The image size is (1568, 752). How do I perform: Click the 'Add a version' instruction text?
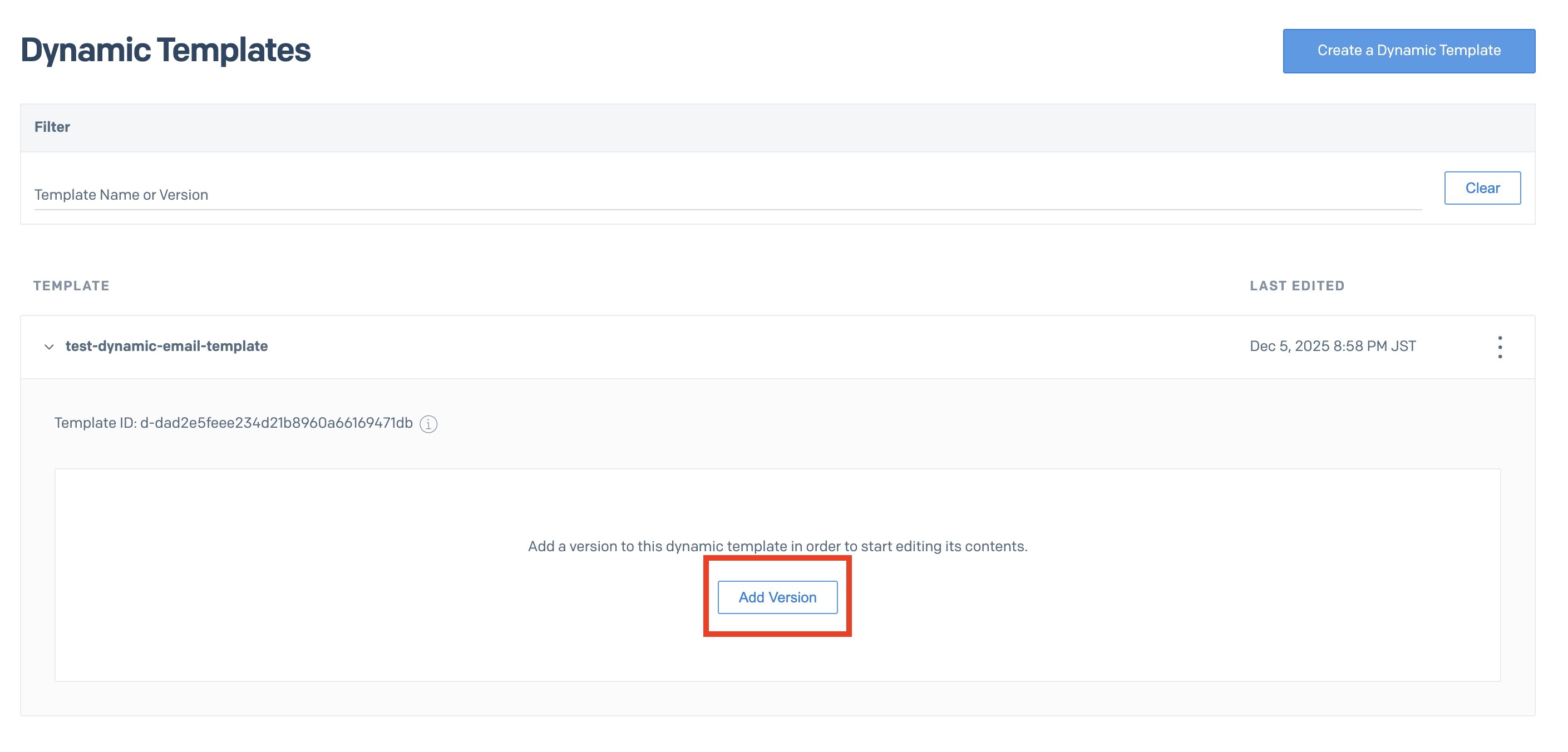(777, 546)
